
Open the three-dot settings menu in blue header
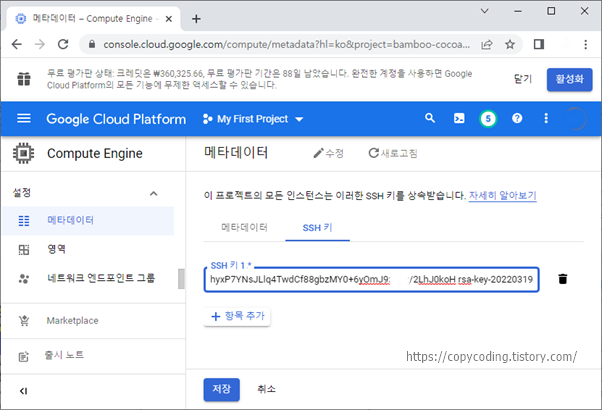point(546,119)
